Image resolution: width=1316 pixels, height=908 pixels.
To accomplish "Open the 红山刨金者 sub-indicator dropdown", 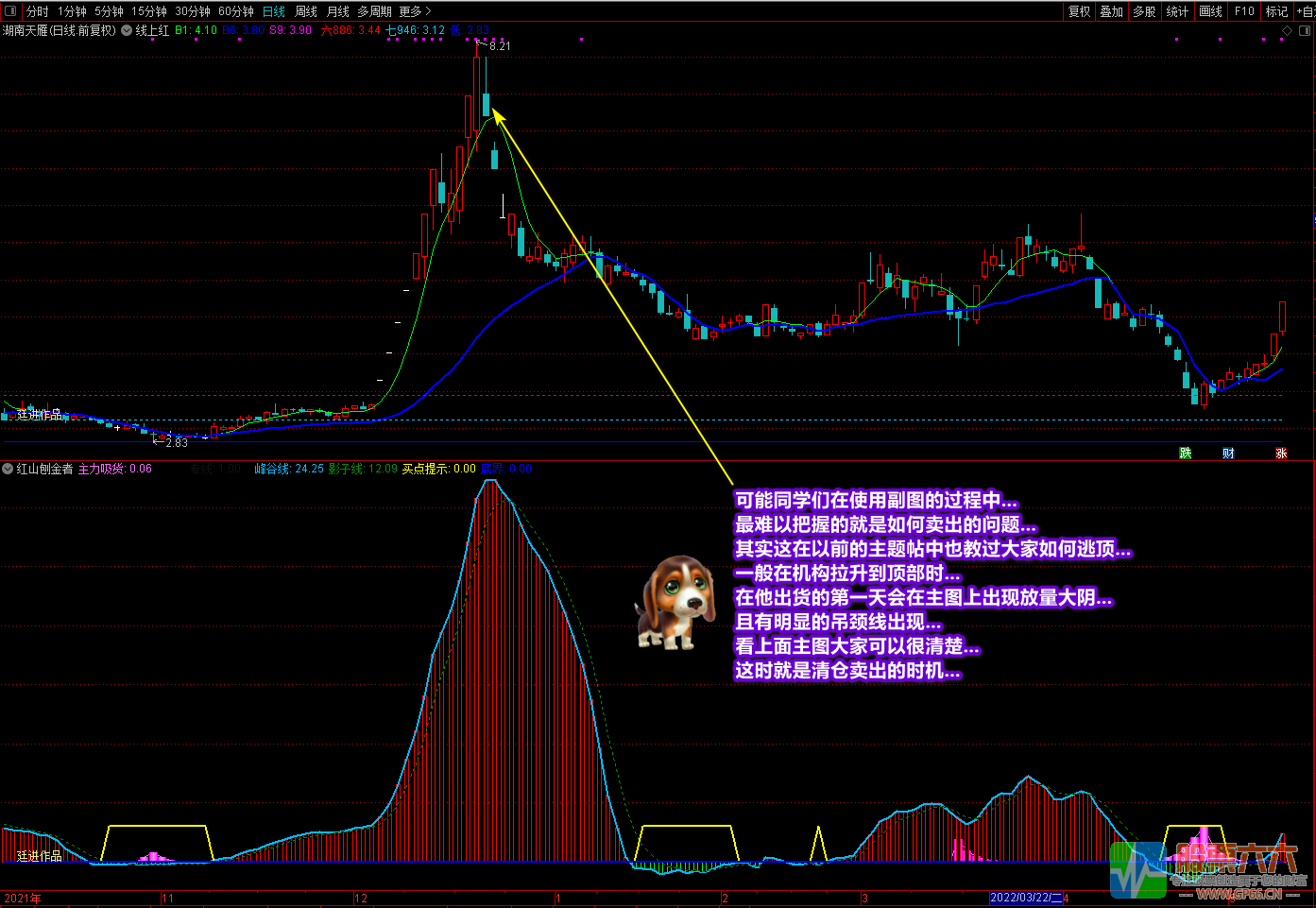I will [x=9, y=469].
